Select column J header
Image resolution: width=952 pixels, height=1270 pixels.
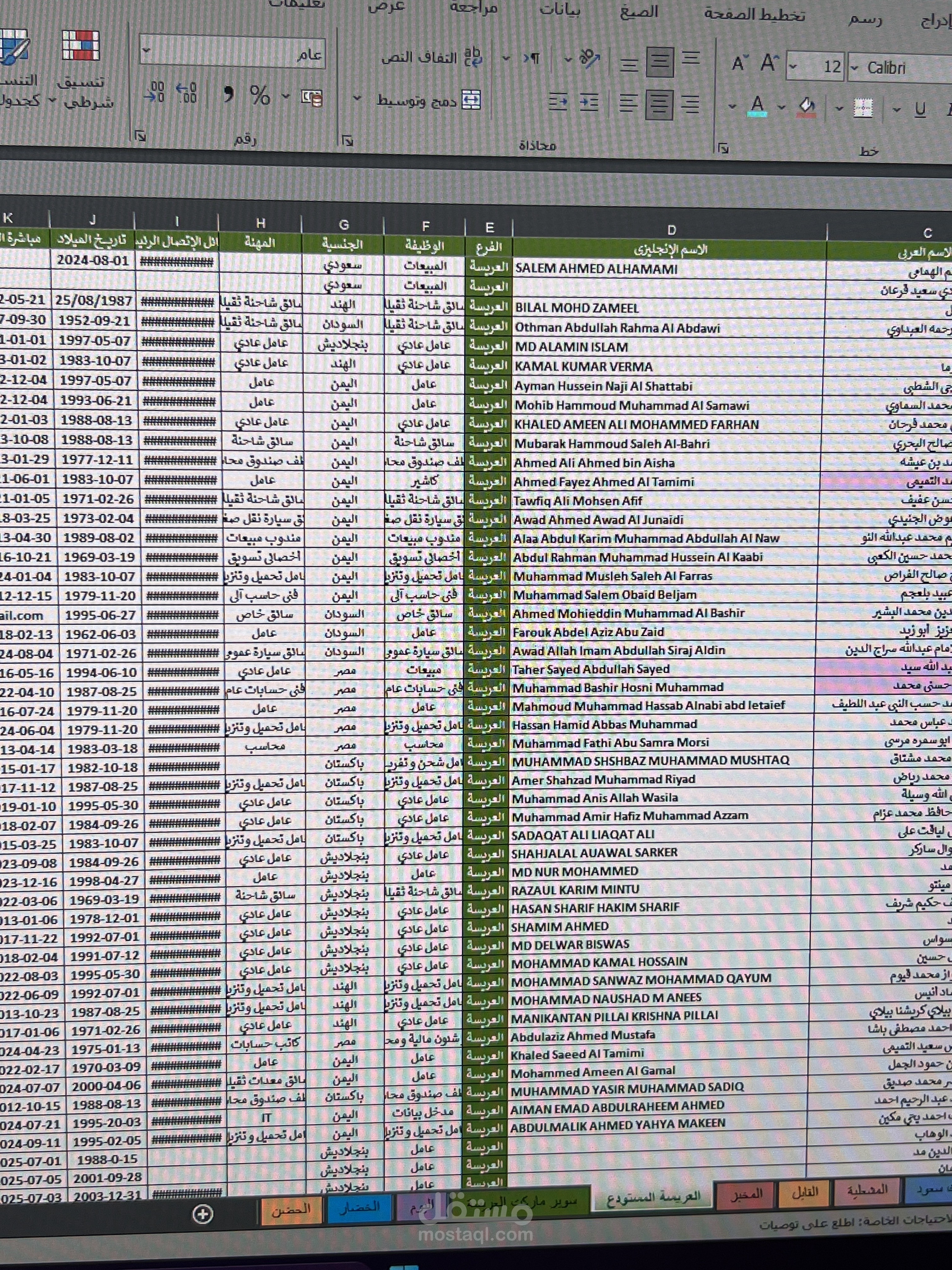tap(92, 220)
